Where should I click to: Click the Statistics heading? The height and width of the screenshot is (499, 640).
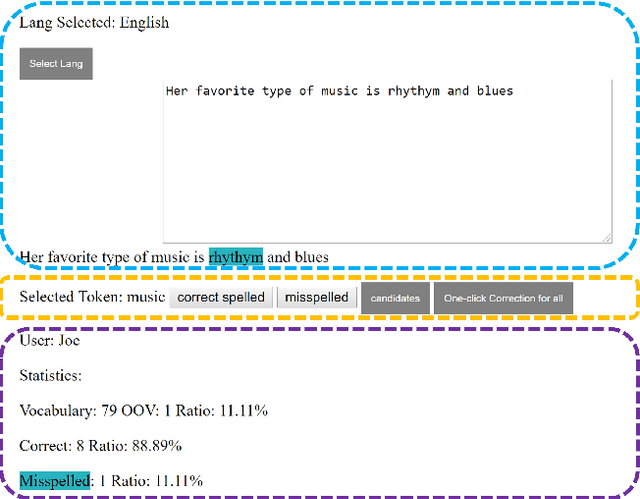coord(50,376)
